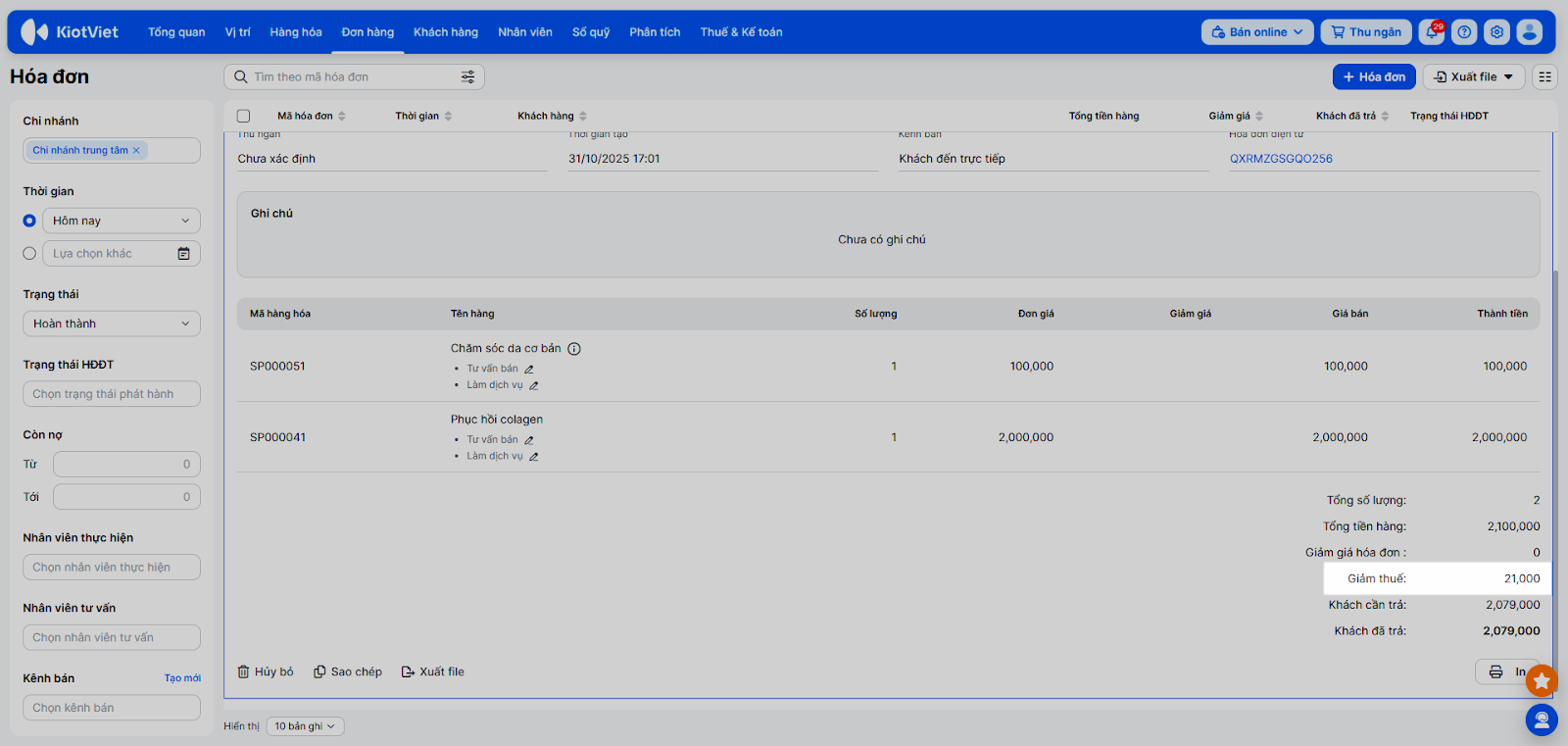Open 'Đơn hàng' menu
Screen dimensions: 1568x746
tap(367, 32)
